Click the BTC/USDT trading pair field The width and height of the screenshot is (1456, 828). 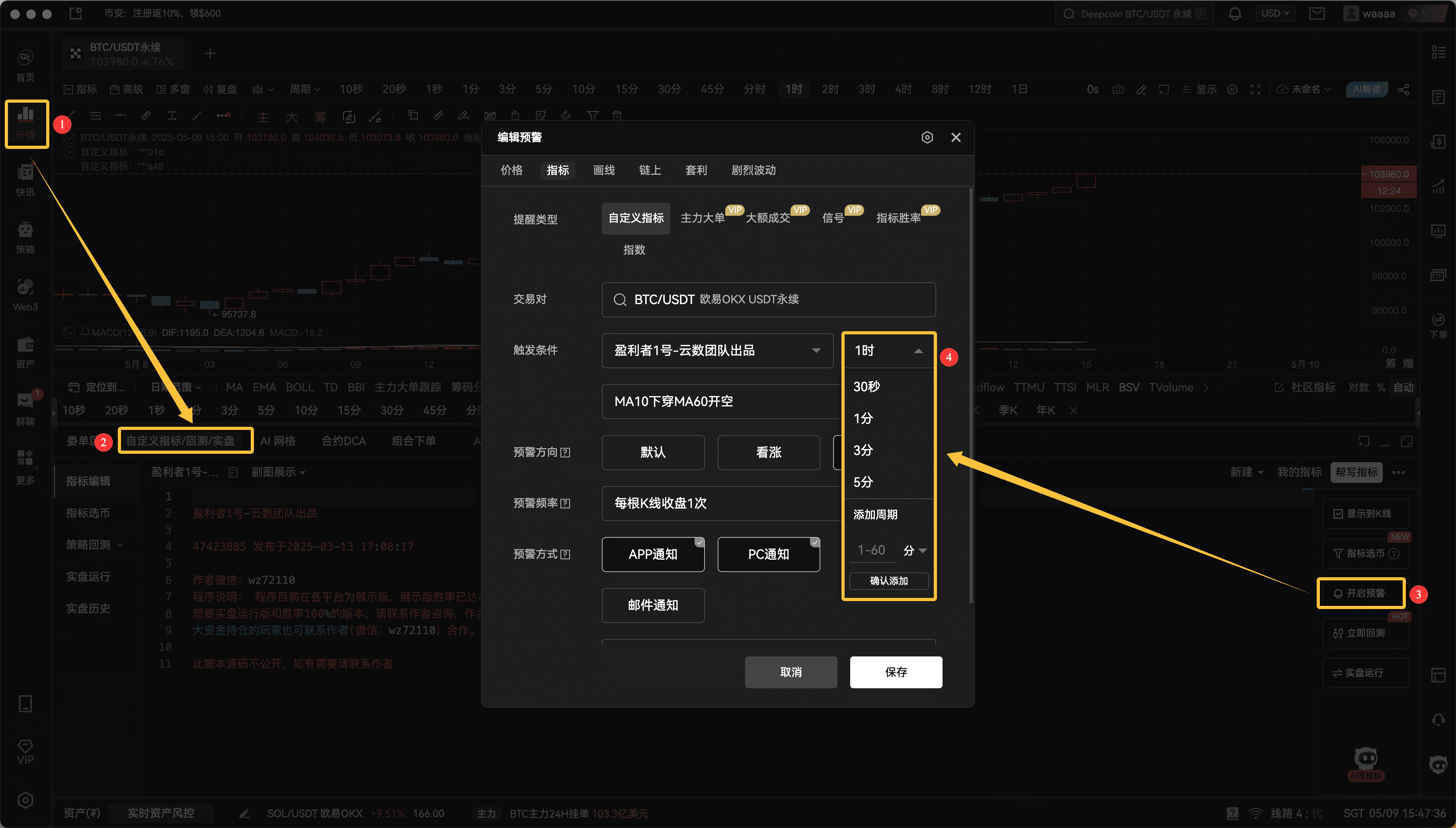coord(769,300)
